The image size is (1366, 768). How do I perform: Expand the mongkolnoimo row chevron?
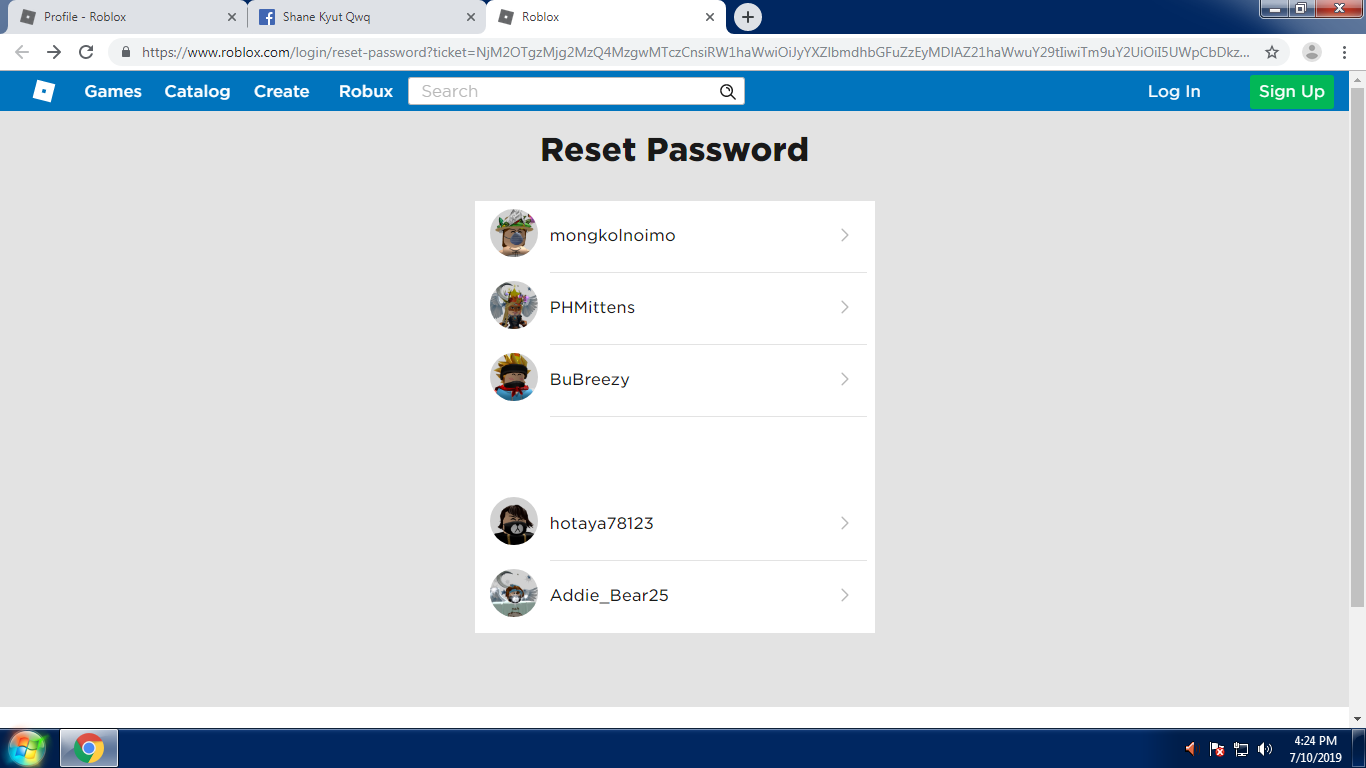click(x=845, y=235)
